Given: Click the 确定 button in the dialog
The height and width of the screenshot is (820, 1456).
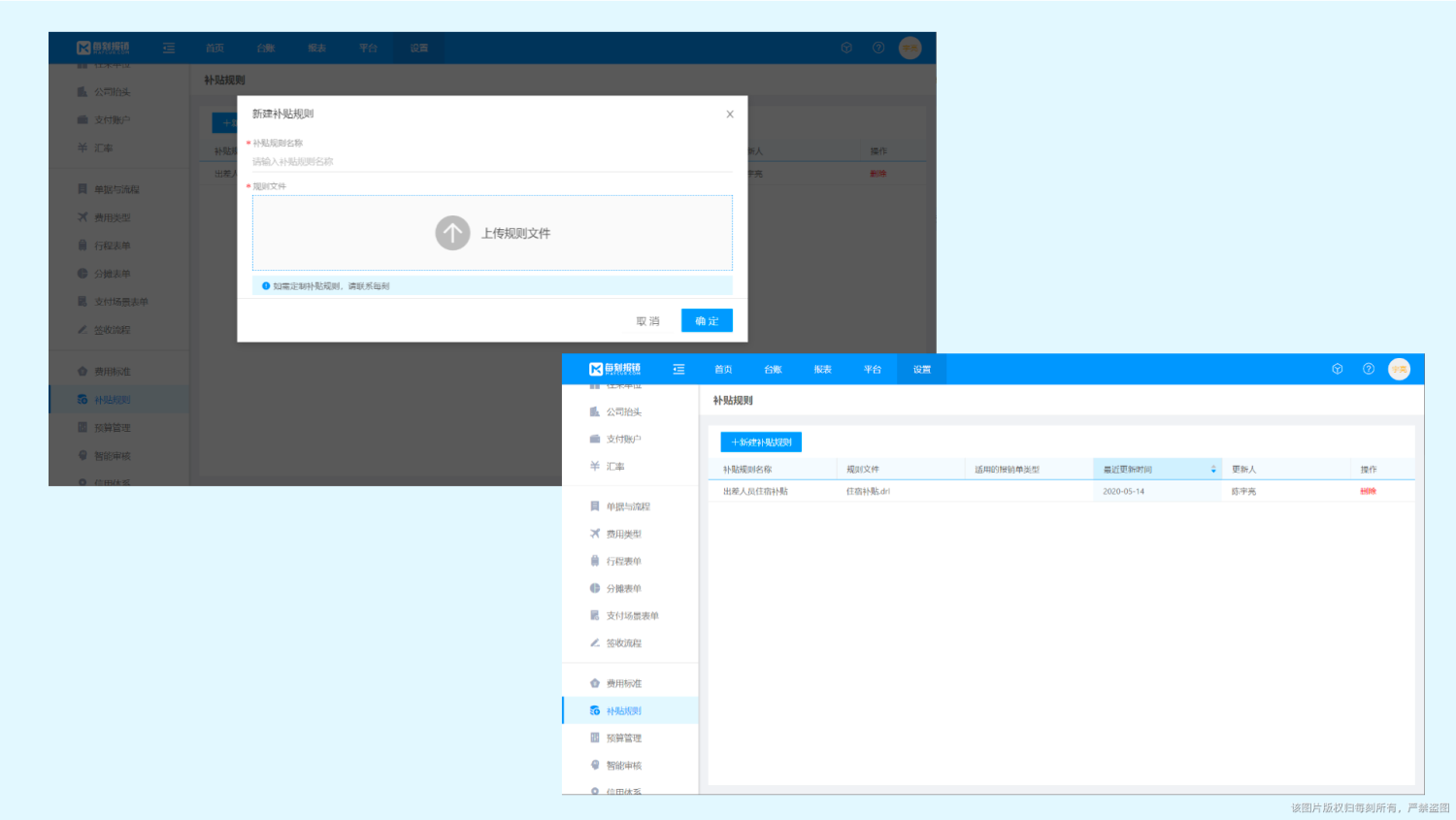Looking at the screenshot, I should (x=707, y=321).
